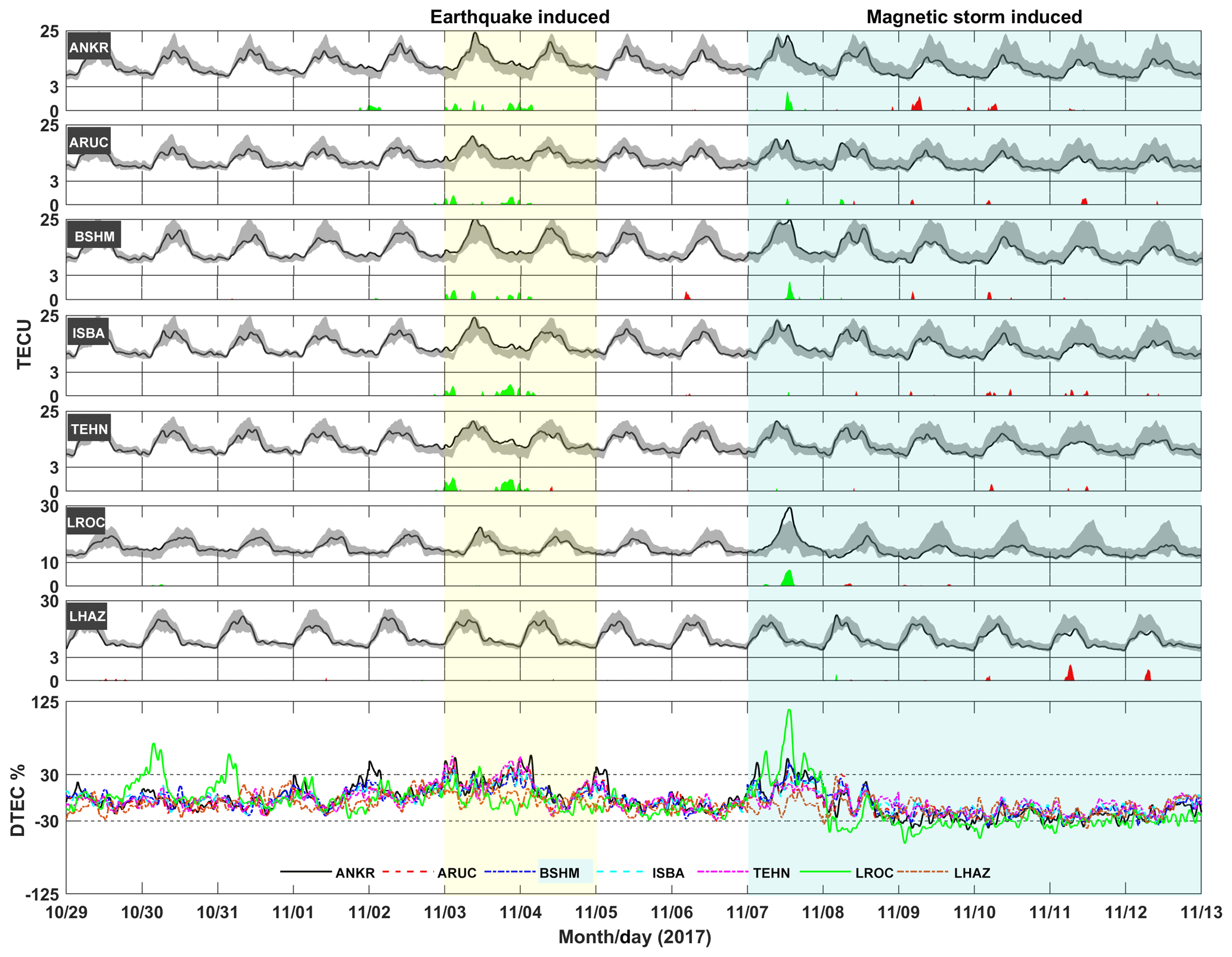Click the 11/07 x-axis date label
1232x957 pixels.
[x=747, y=912]
